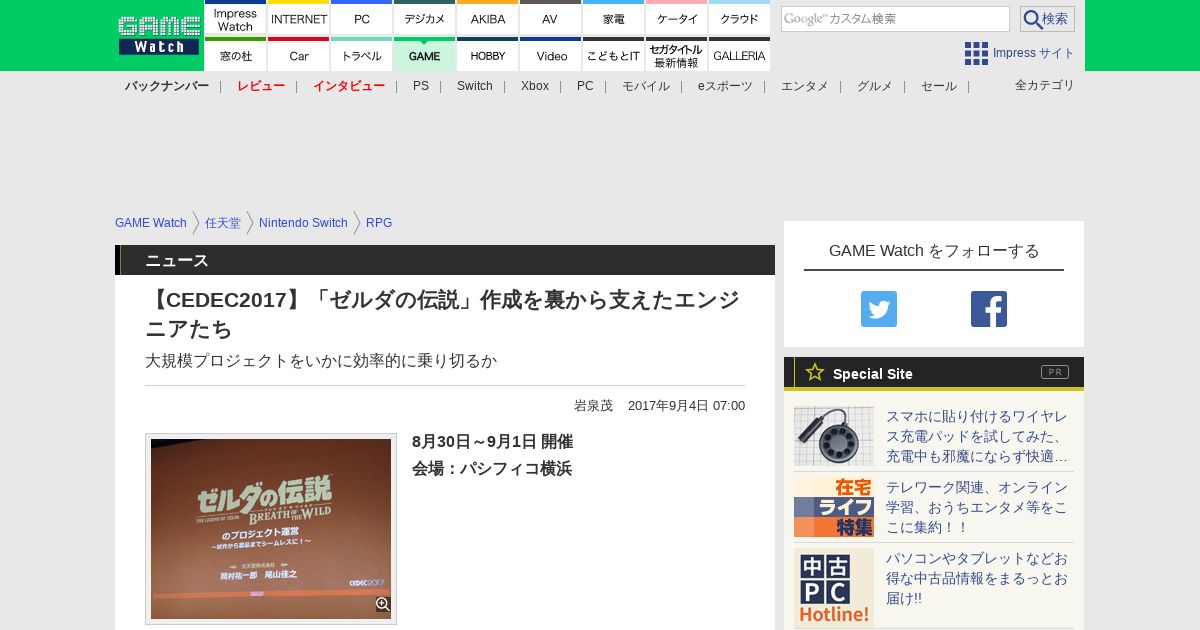Select the active GAME tab
Viewport: 1200px width, 630px height.
coord(425,54)
